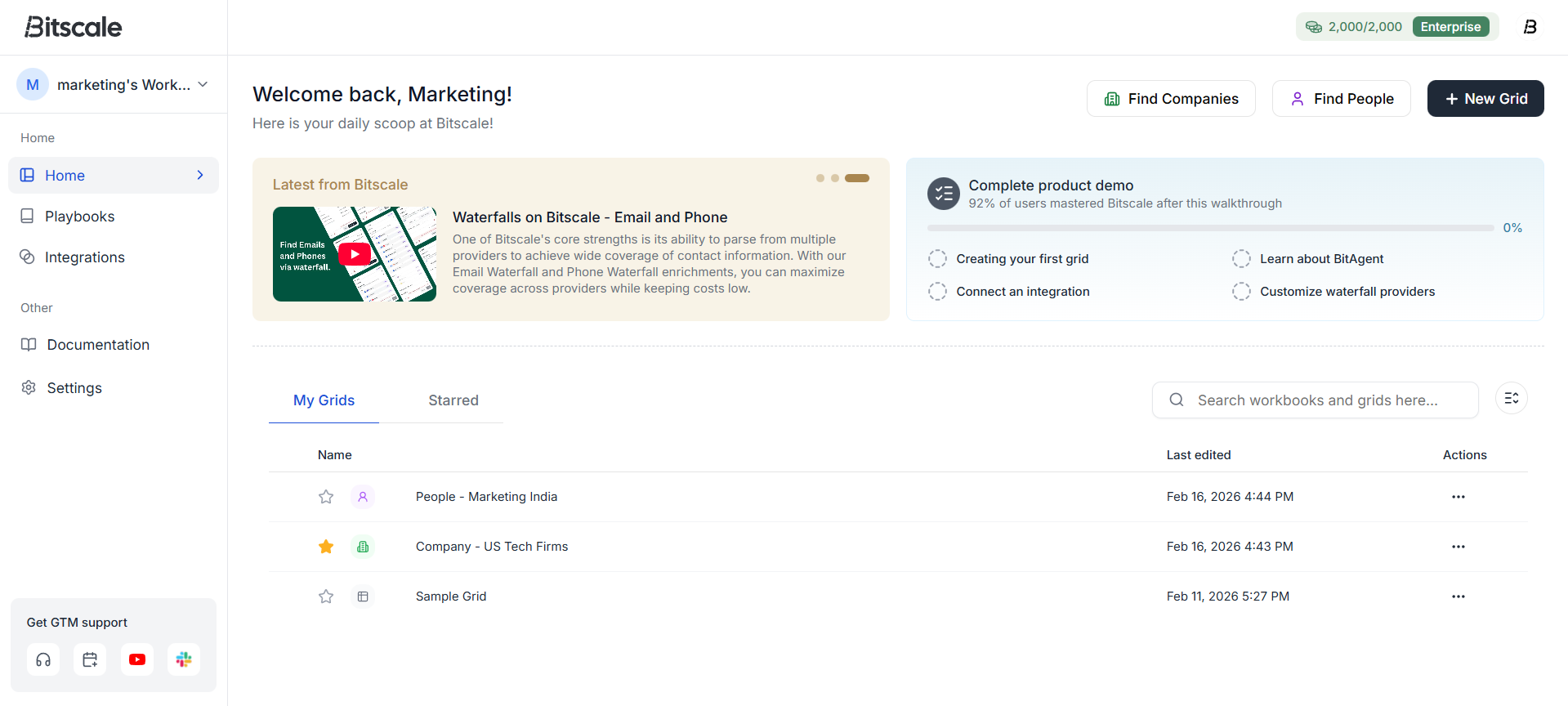The image size is (1568, 706).
Task: Click the Integrations link icon
Action: tap(27, 257)
